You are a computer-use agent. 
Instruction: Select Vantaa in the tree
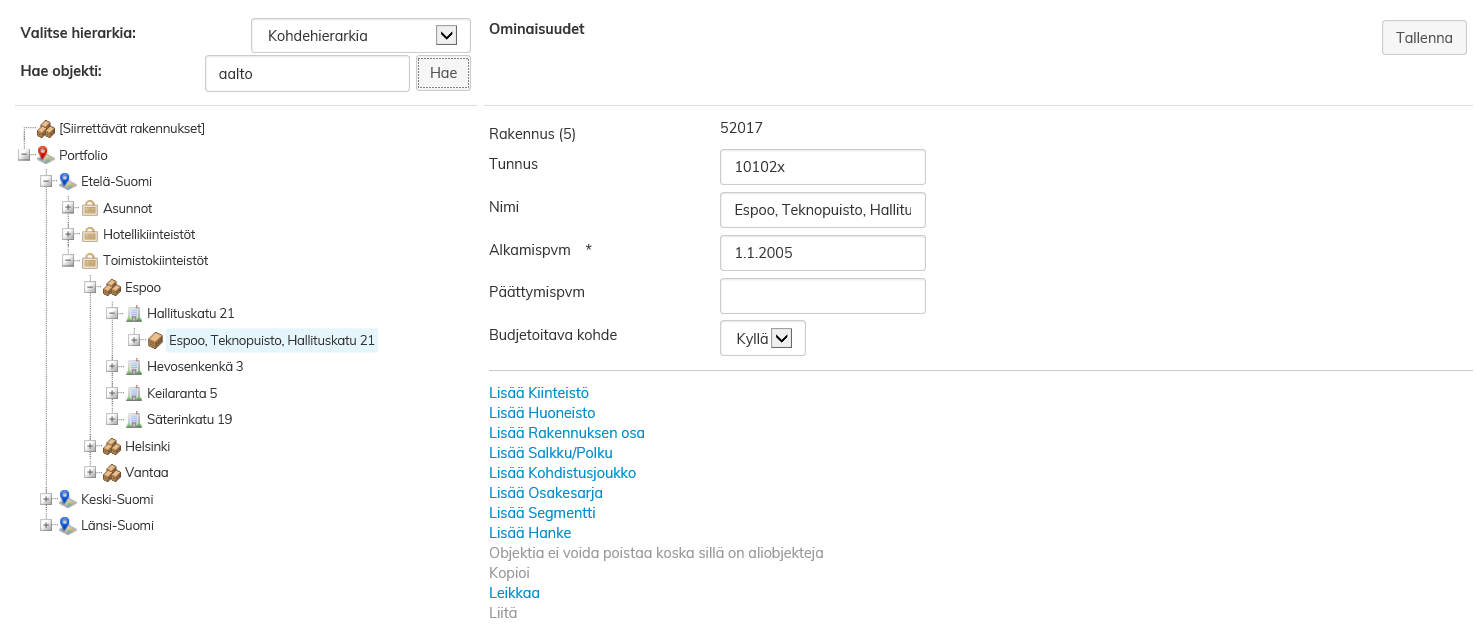146,472
